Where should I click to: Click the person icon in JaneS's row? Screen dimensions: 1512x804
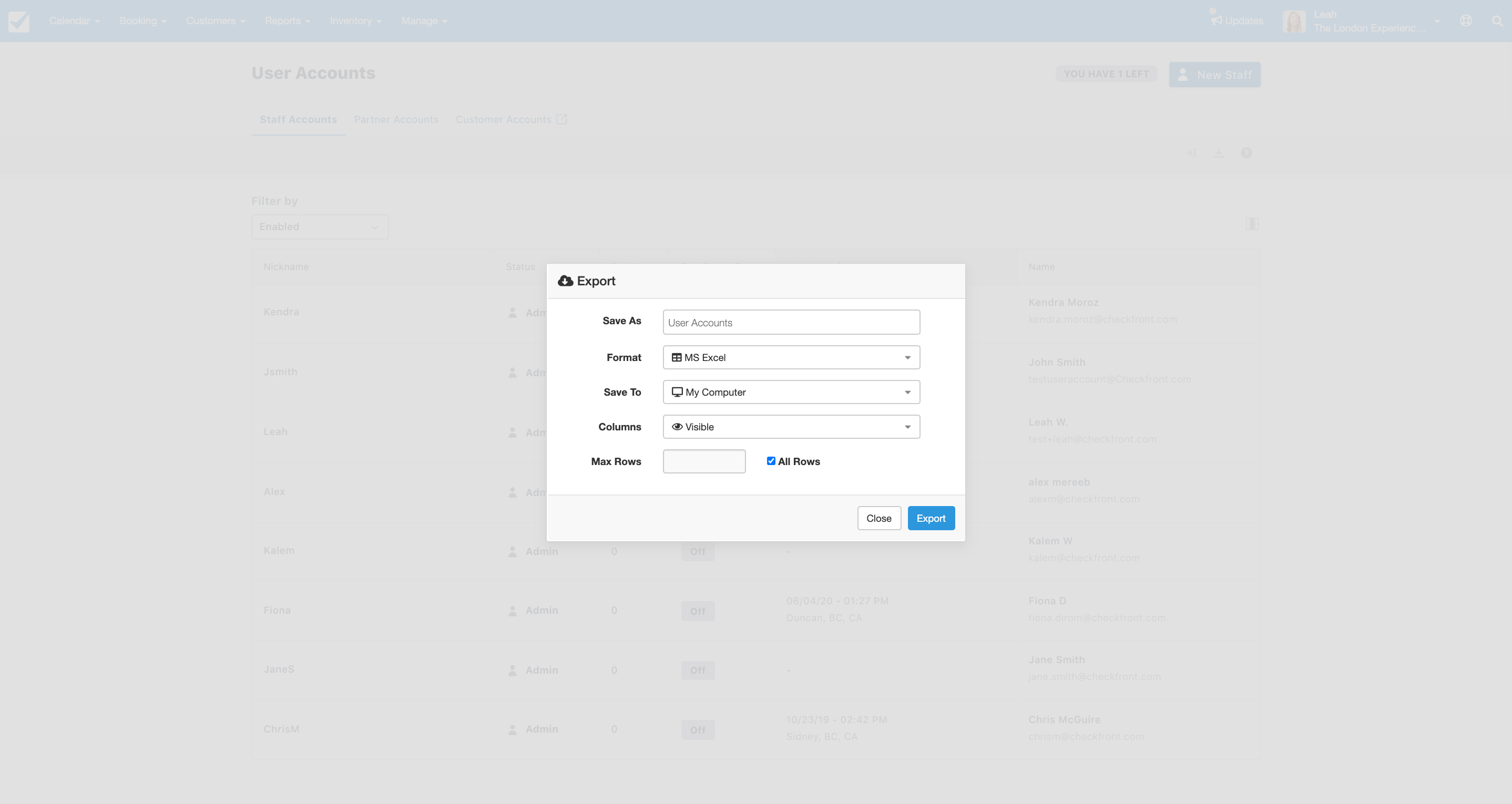[x=513, y=670]
